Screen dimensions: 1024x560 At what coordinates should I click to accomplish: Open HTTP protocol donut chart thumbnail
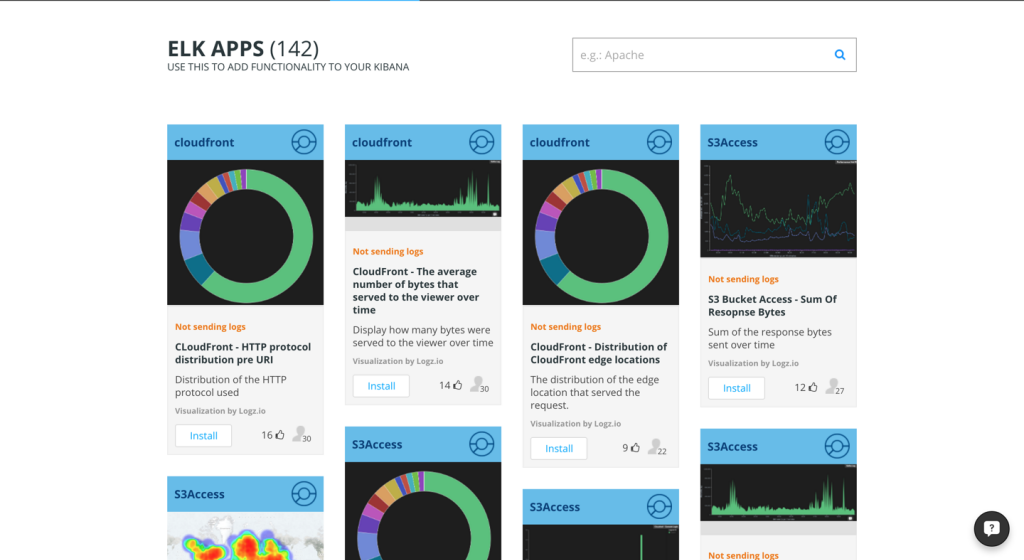(246, 232)
